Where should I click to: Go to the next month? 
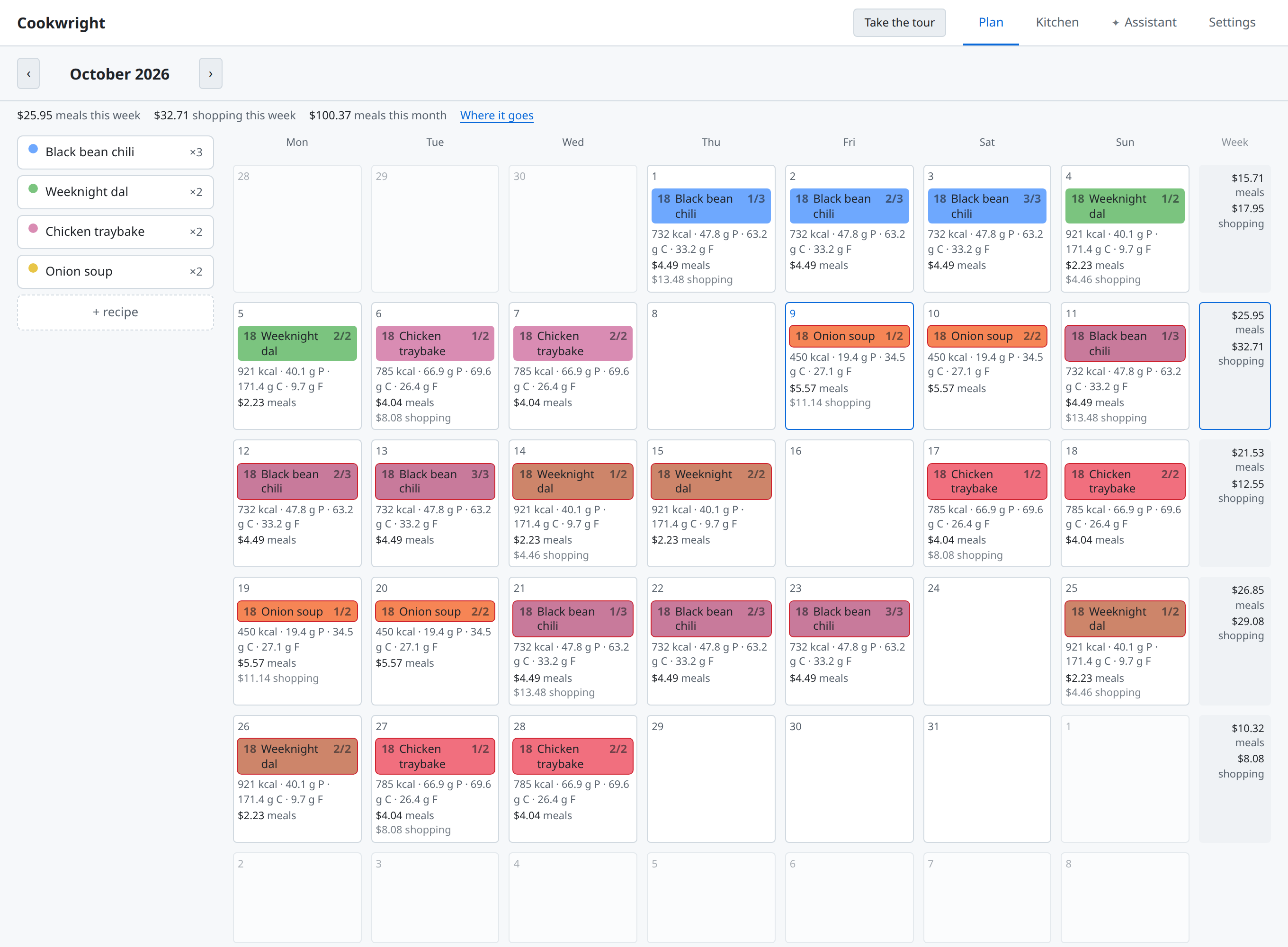[x=210, y=73]
